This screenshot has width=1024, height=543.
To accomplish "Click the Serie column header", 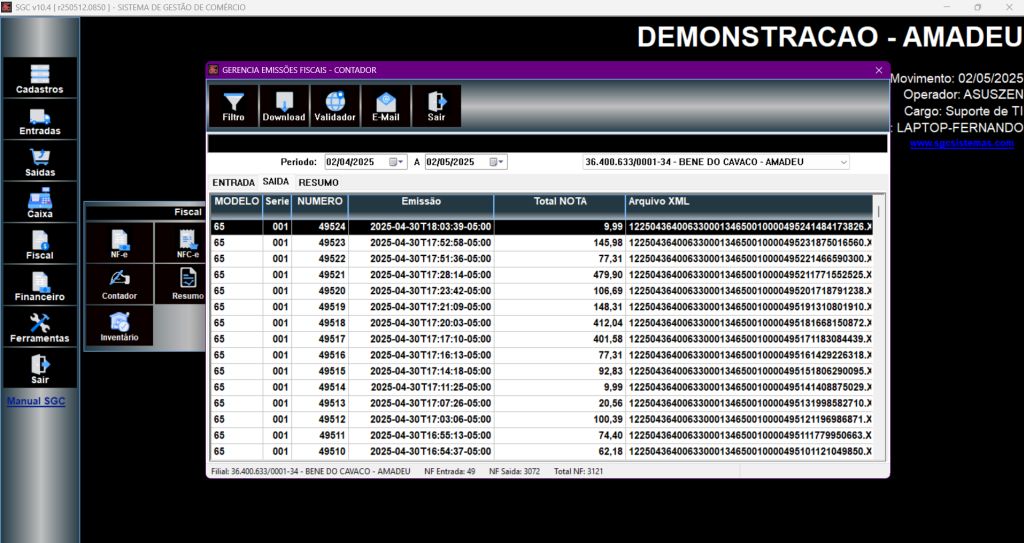I will (x=277, y=206).
